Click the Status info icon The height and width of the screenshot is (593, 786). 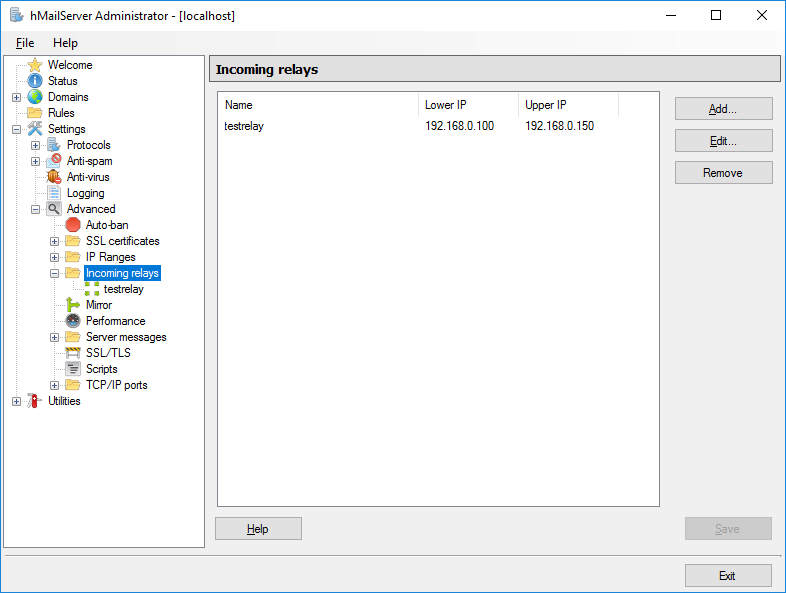point(35,81)
